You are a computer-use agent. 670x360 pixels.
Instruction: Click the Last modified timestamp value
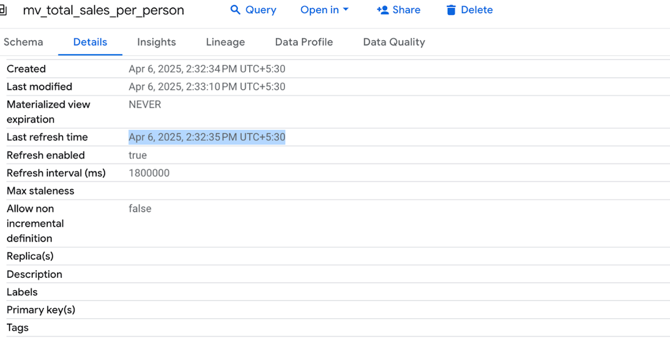[x=207, y=87]
